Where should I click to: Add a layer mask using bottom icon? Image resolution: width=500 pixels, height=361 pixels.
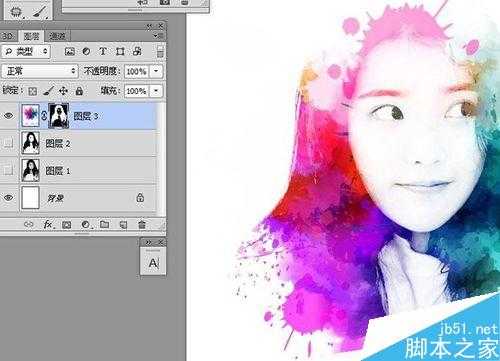pyautogui.click(x=67, y=225)
